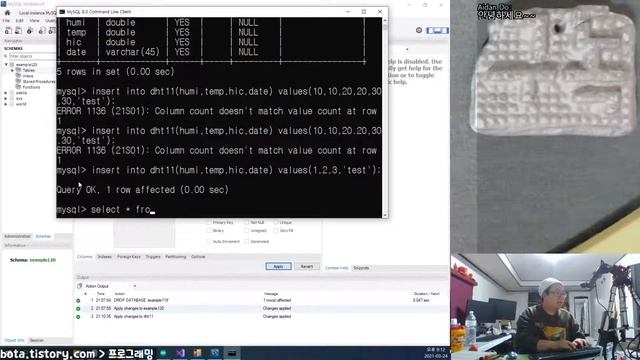
Task: Expand the world schema arrow
Action: [6, 104]
